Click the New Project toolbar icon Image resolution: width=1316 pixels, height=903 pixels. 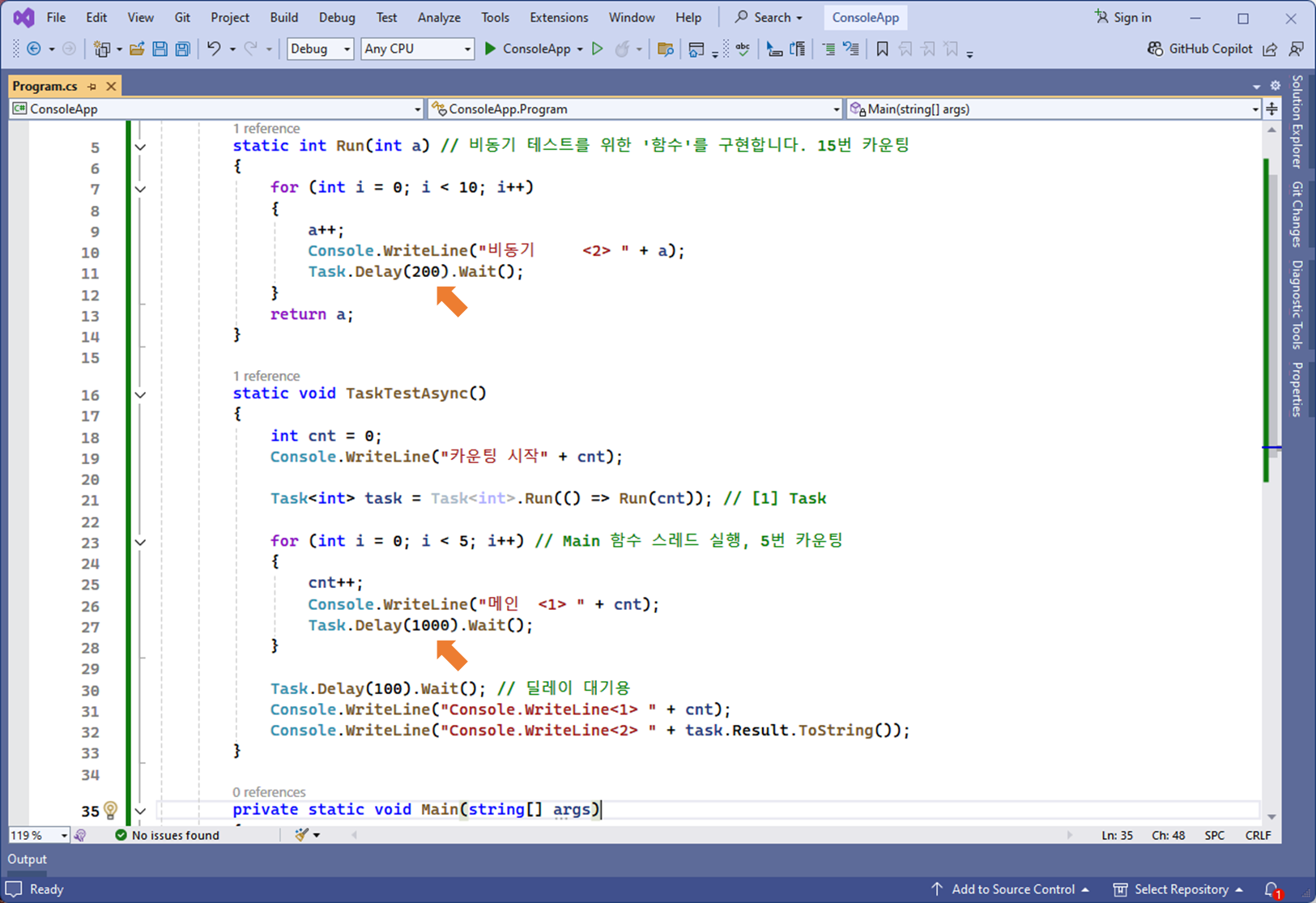[102, 49]
